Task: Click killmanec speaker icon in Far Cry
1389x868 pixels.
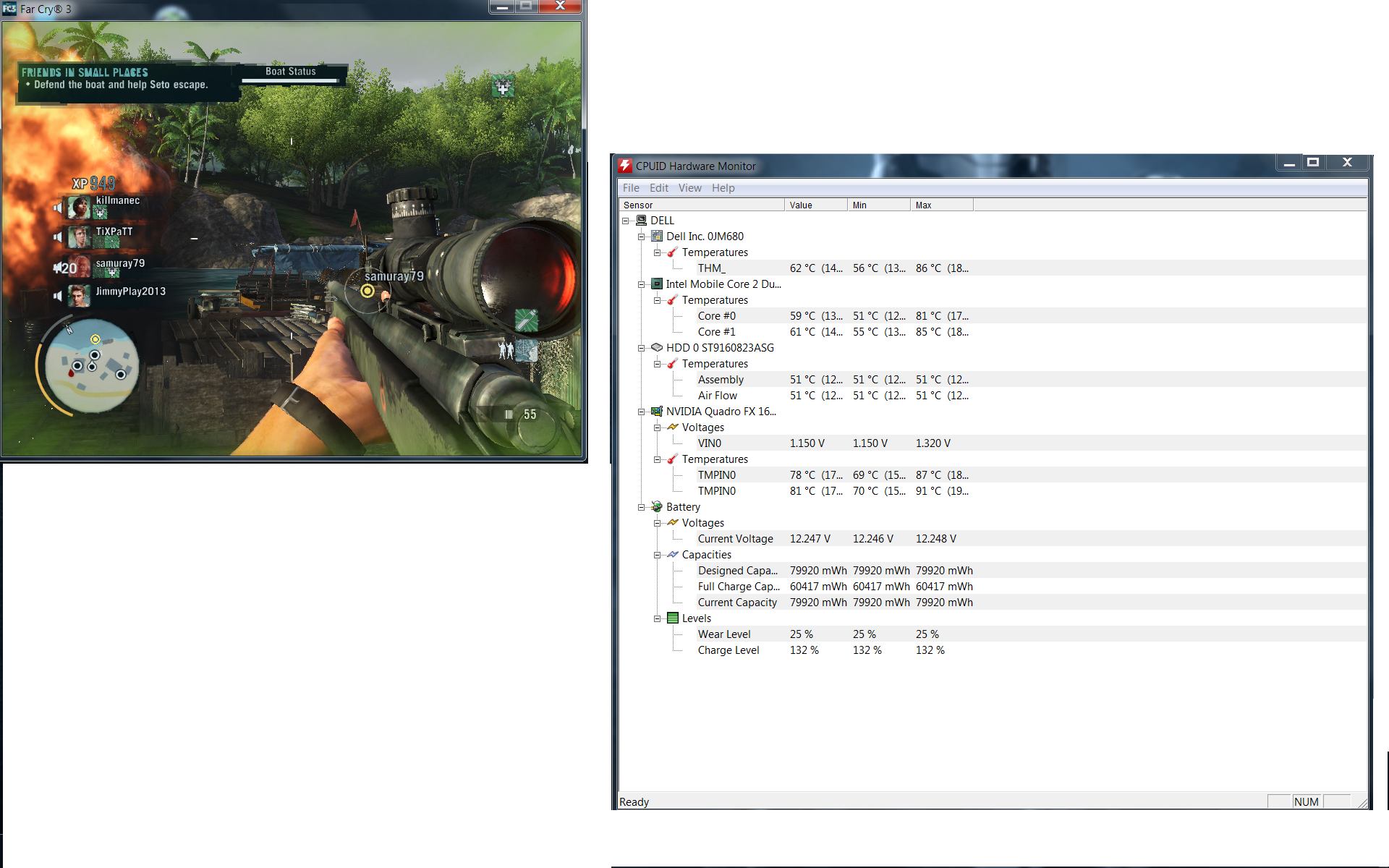Action: pos(58,208)
